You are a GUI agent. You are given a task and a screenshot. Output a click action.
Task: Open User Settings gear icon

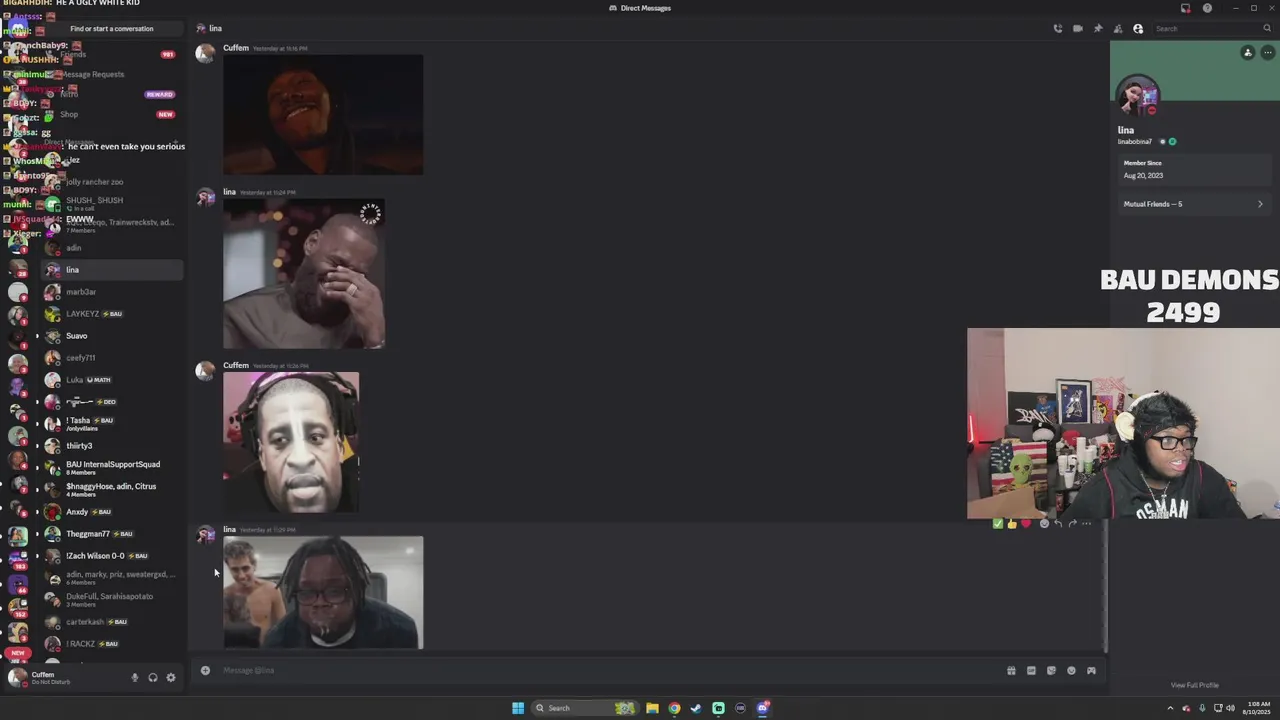(171, 678)
